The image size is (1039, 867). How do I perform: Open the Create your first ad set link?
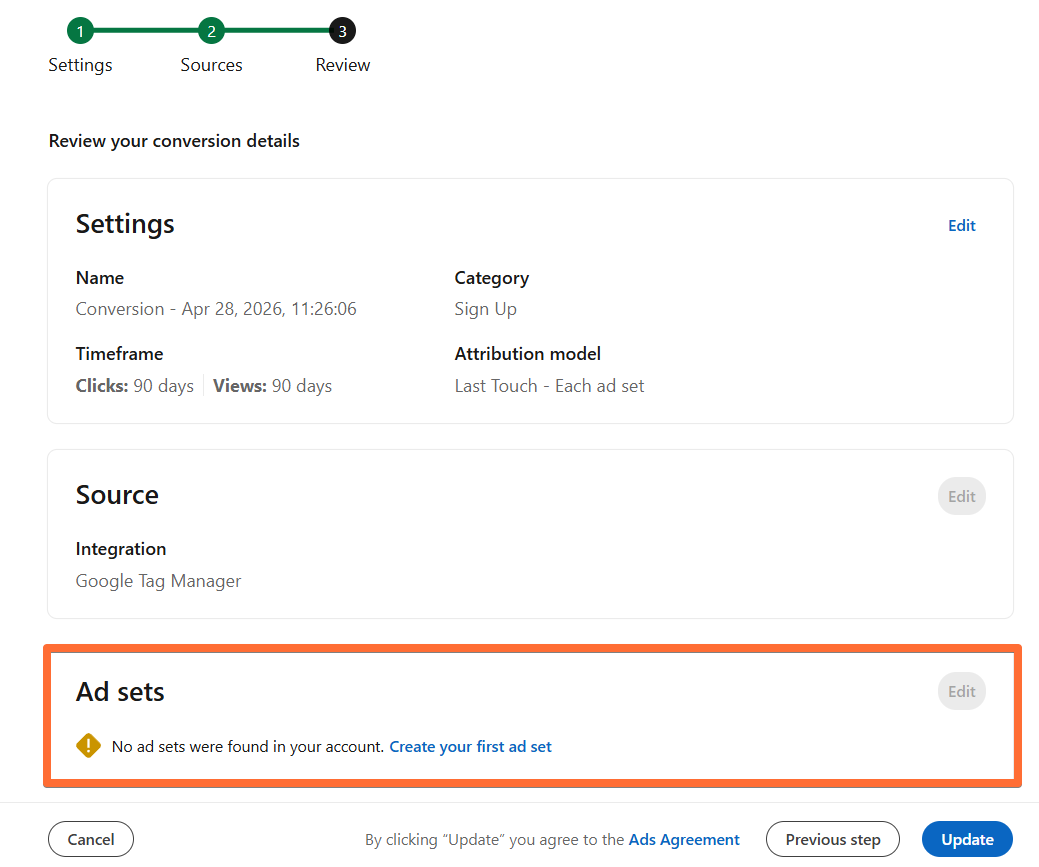pyautogui.click(x=470, y=746)
